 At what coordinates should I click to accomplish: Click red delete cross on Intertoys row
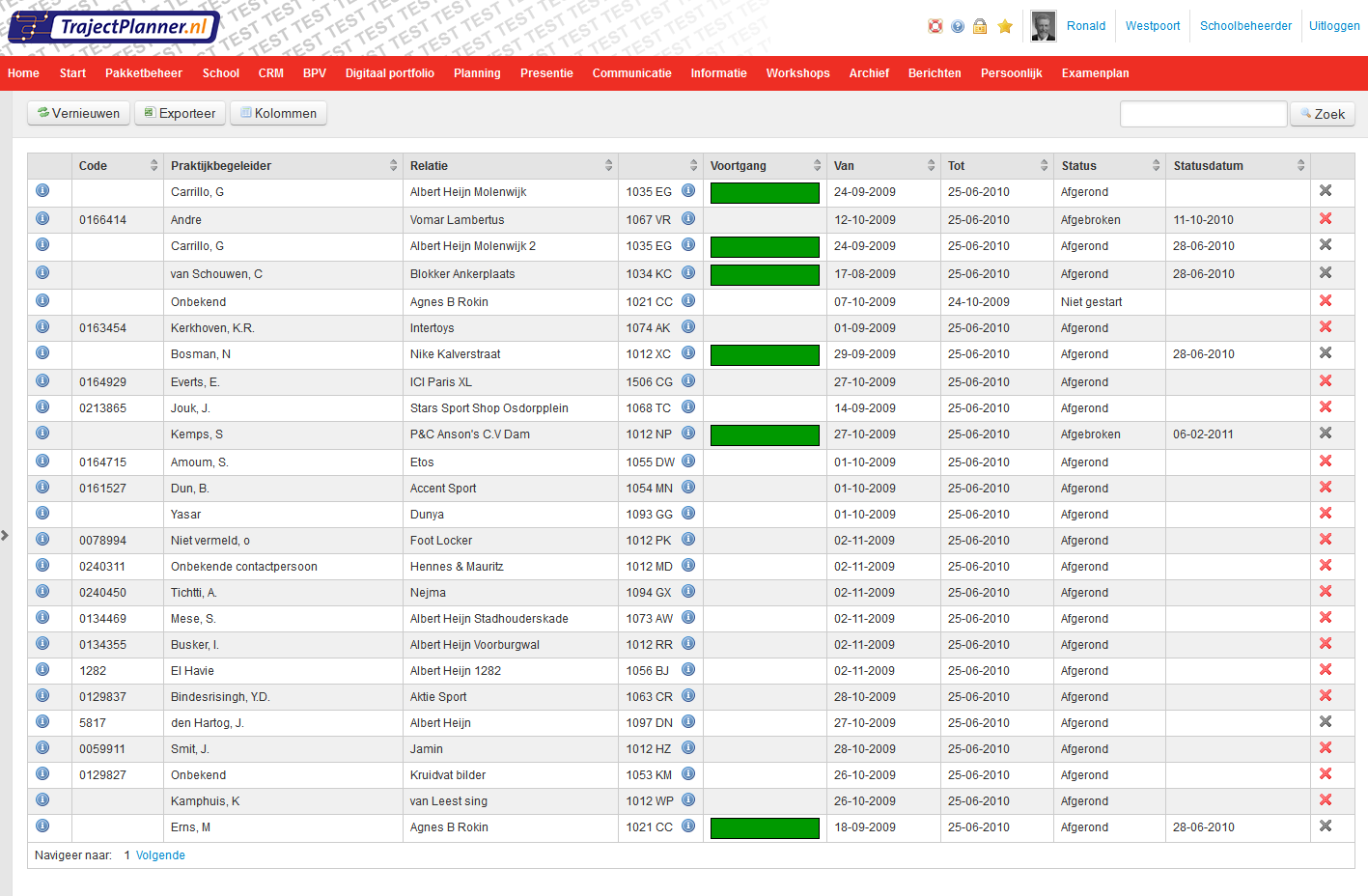click(x=1326, y=326)
